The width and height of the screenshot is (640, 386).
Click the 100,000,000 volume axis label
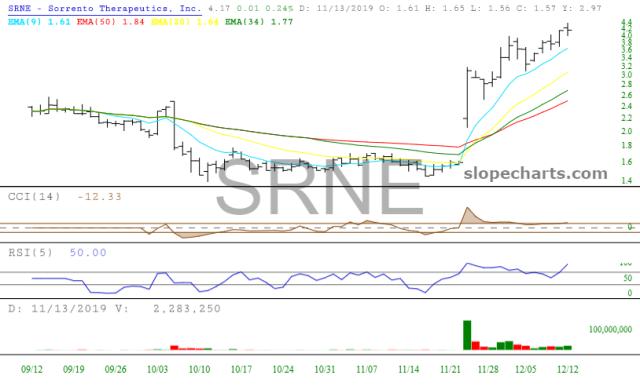610,329
